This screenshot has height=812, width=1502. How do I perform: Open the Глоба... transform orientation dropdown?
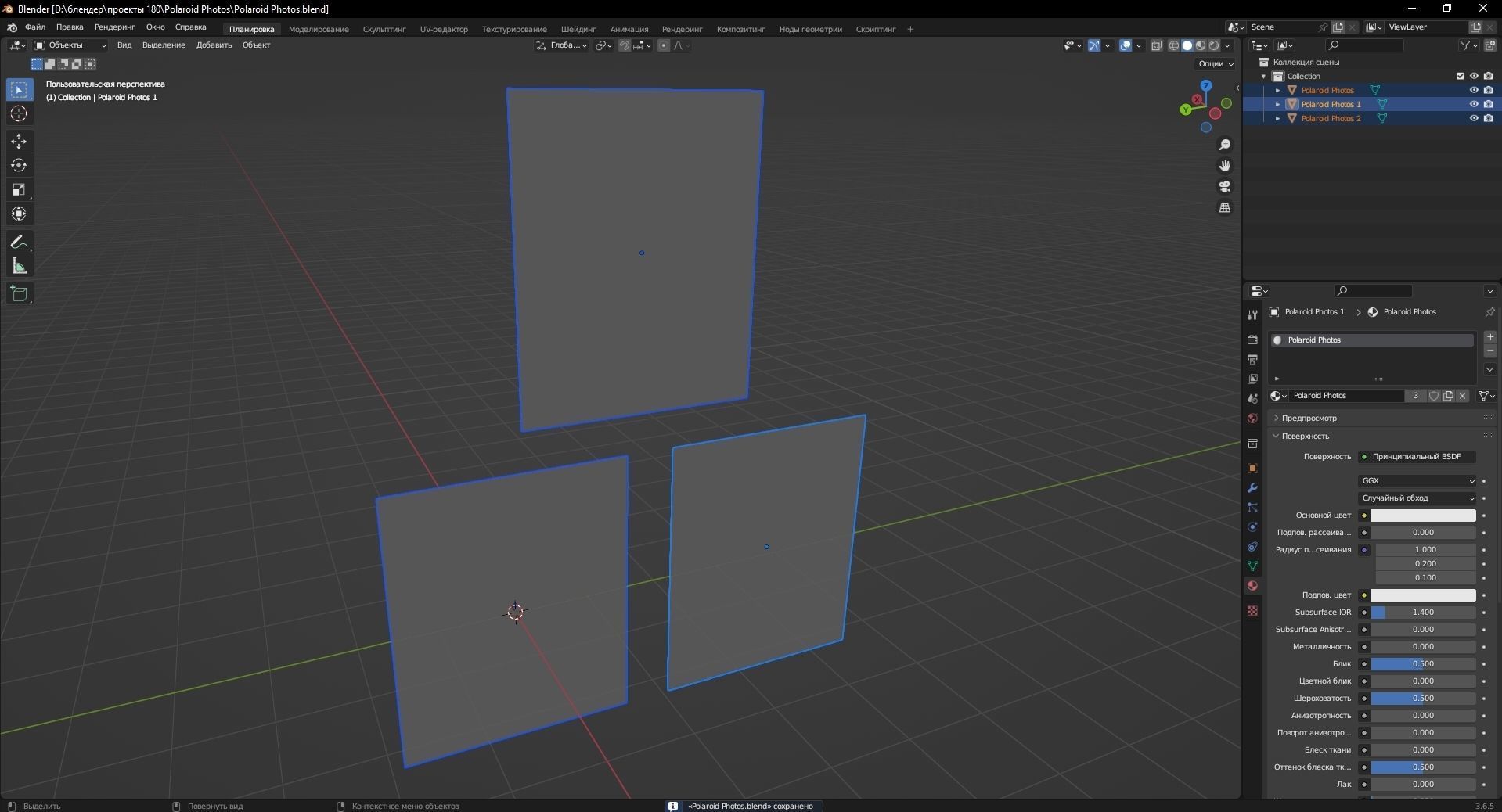coord(562,45)
